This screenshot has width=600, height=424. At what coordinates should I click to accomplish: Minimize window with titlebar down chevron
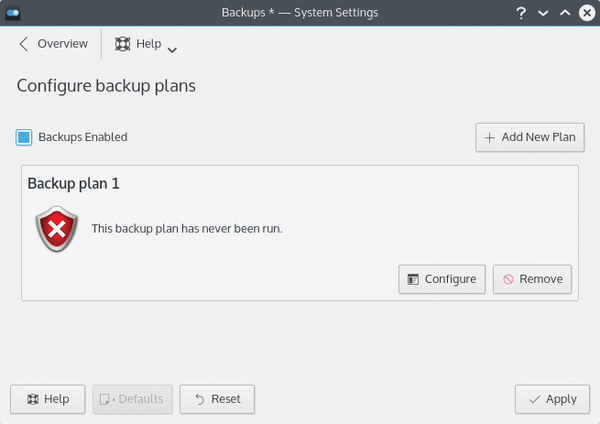(543, 13)
